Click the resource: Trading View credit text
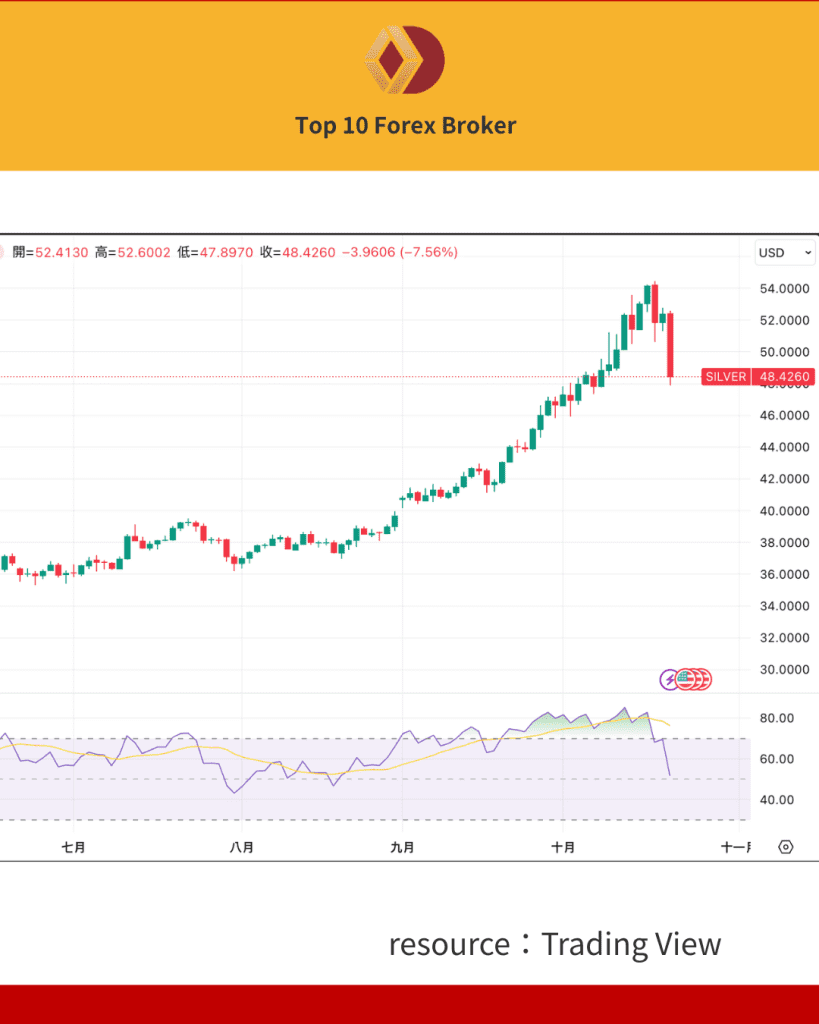 (554, 944)
